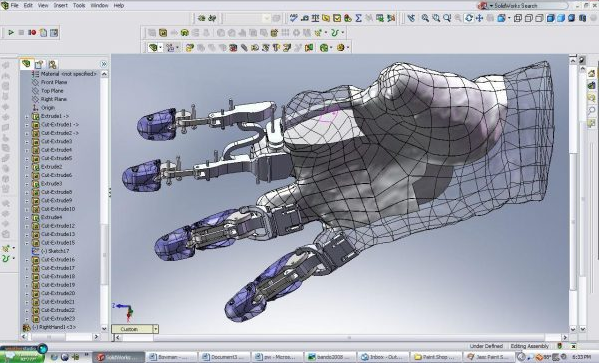Open the Insert menu
Screen dimensions: 599x363
click(x=61, y=5)
